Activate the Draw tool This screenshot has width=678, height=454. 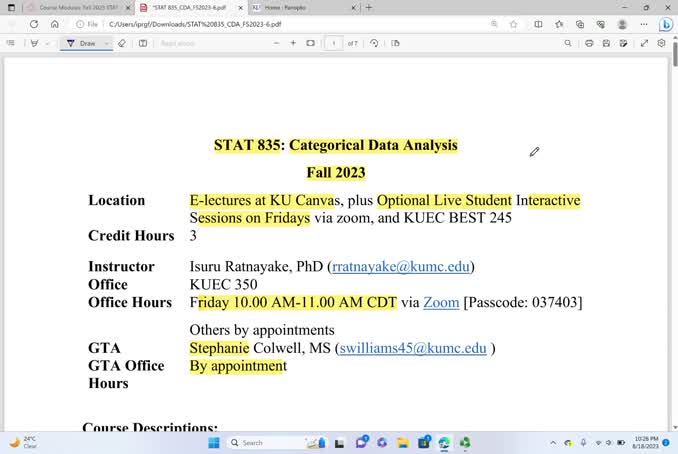[x=81, y=43]
